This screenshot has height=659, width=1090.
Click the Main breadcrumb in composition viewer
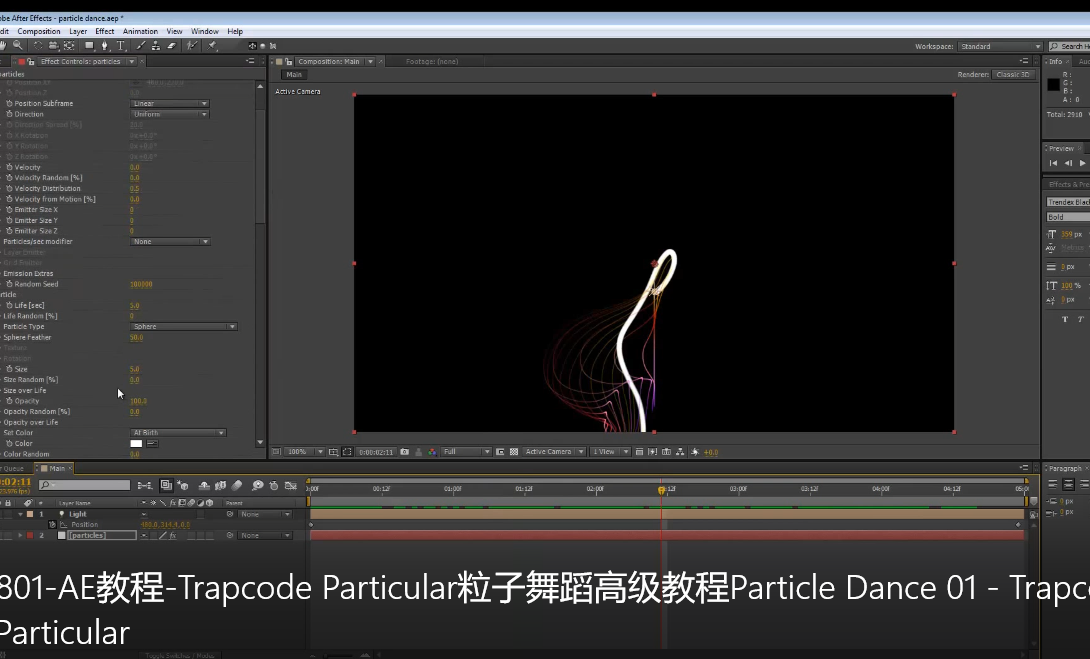pos(294,74)
